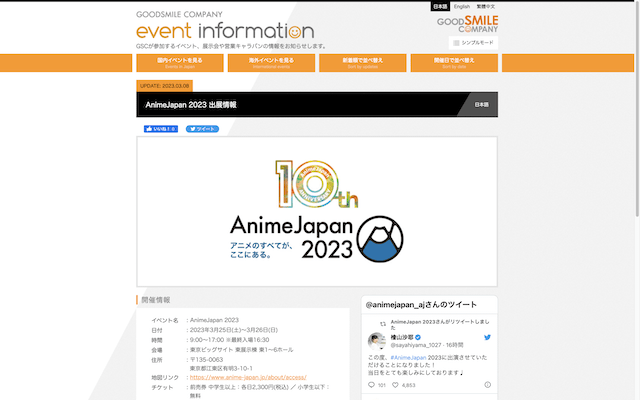Click the Twitter bird icon in tweet
This screenshot has height=400, width=640.
click(x=487, y=338)
